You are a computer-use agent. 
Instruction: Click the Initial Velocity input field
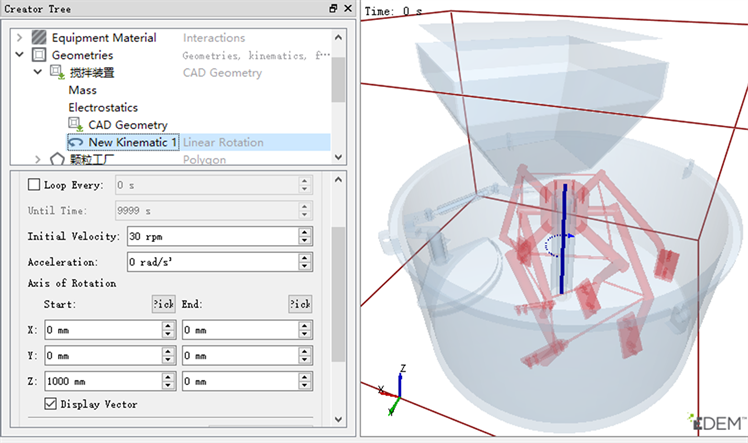click(x=211, y=236)
